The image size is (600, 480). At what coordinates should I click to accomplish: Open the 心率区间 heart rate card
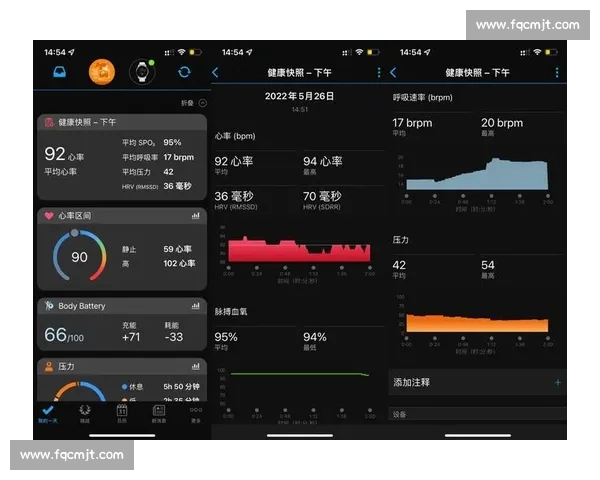pos(122,216)
